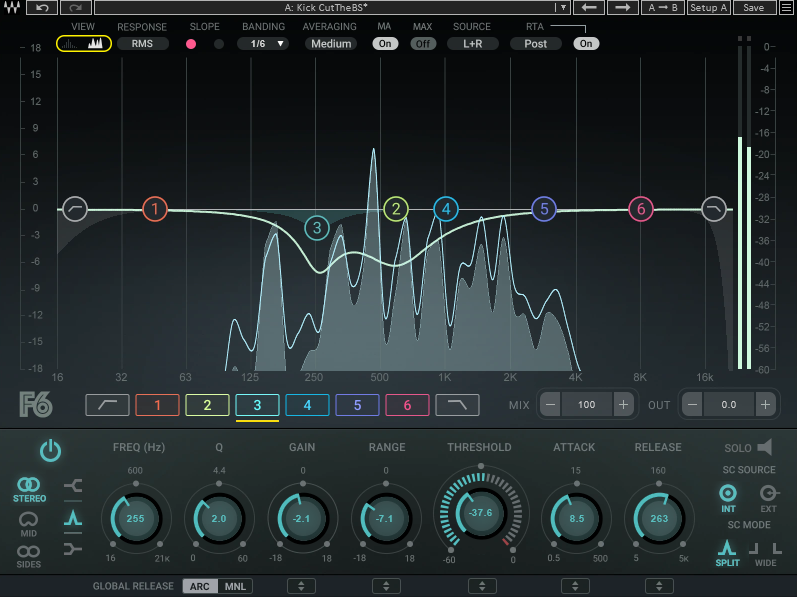Click the Threshold knob
The height and width of the screenshot is (597, 797).
pos(480,512)
